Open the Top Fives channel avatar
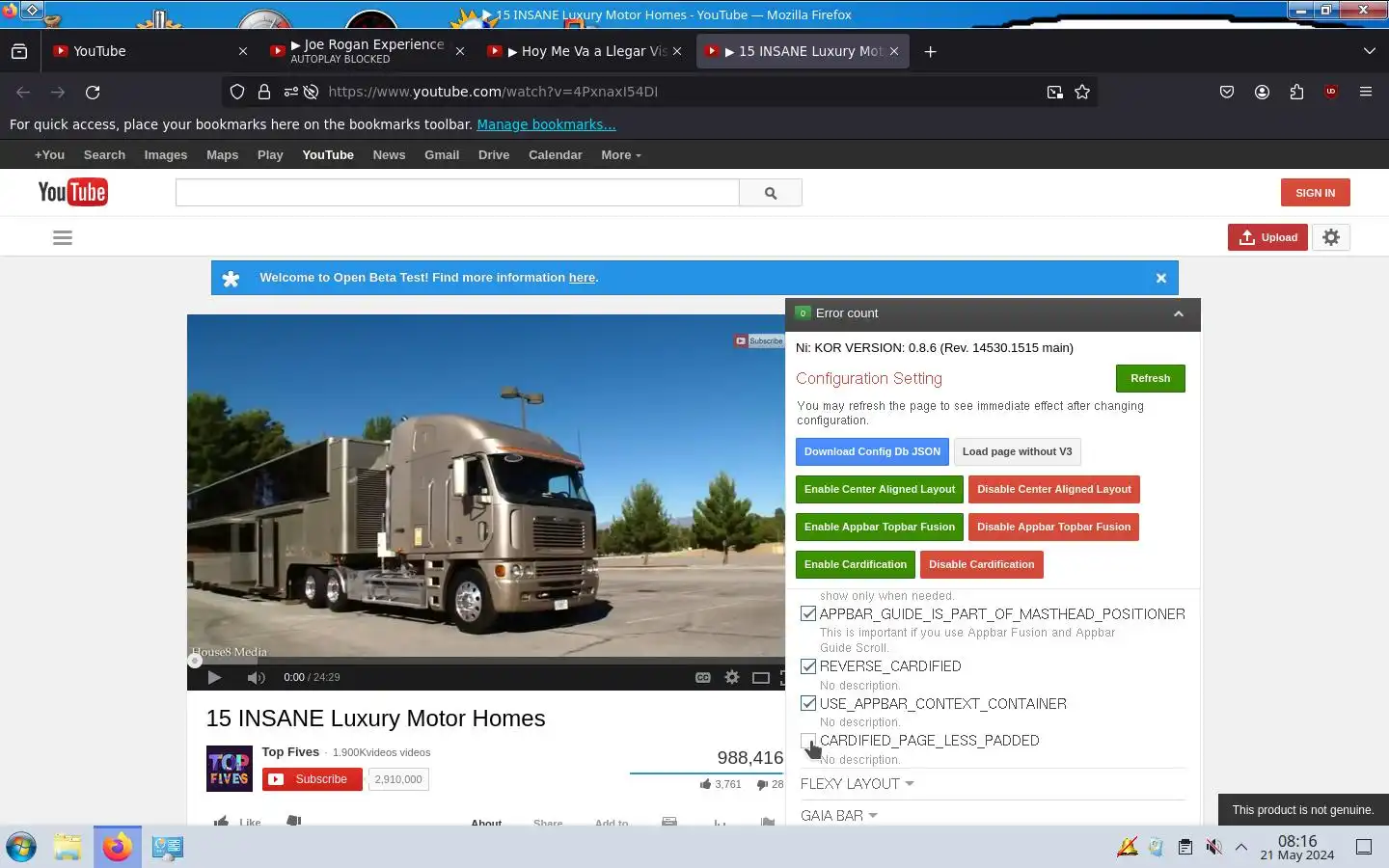Viewport: 1389px width, 868px height. pyautogui.click(x=230, y=769)
